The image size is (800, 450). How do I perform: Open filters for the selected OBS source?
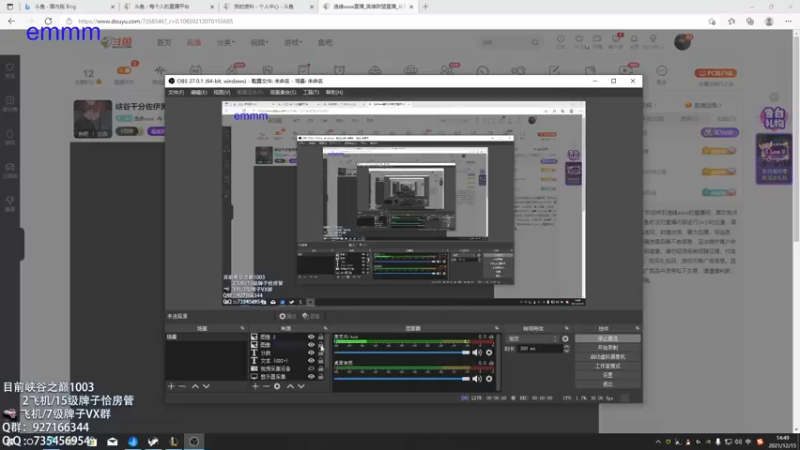pos(311,316)
